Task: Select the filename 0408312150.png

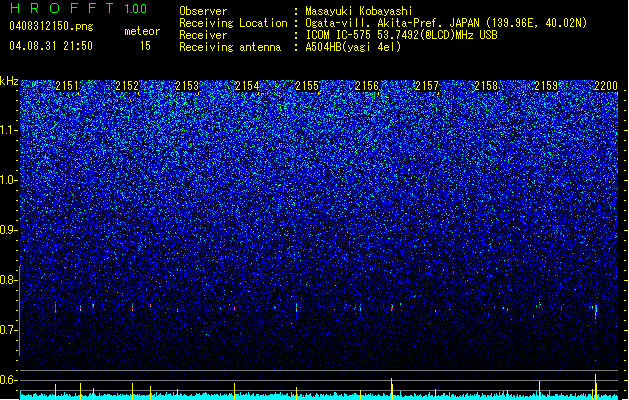Action: click(x=51, y=26)
